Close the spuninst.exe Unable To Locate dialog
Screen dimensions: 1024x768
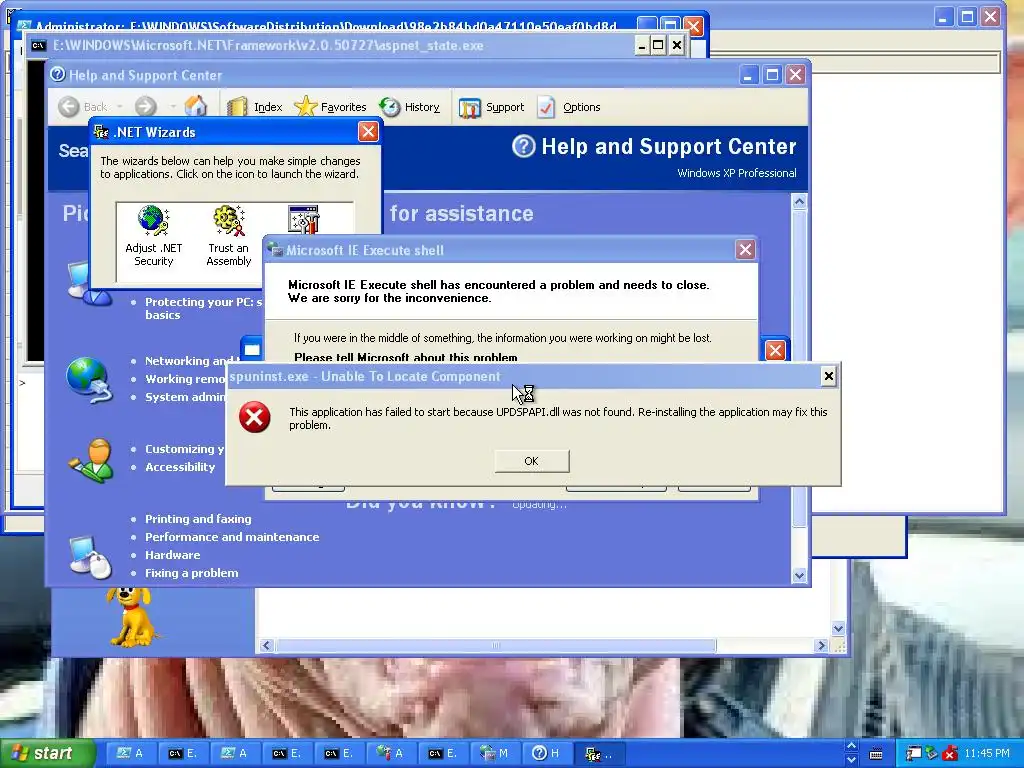point(828,376)
